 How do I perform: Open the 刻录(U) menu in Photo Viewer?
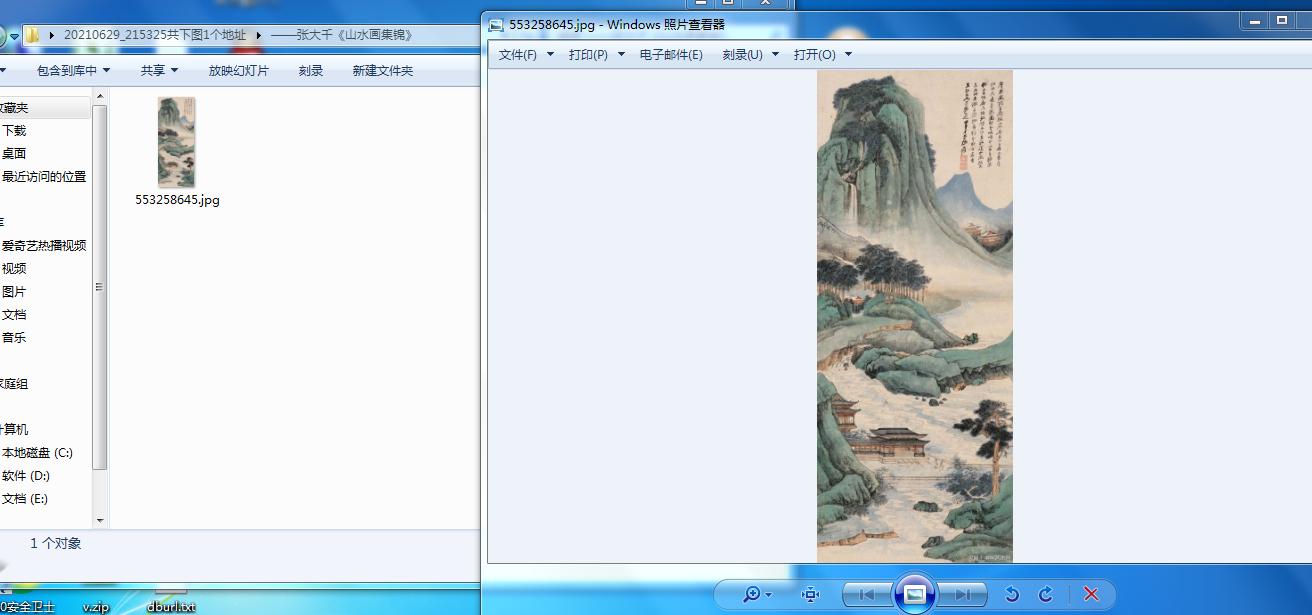click(743, 55)
